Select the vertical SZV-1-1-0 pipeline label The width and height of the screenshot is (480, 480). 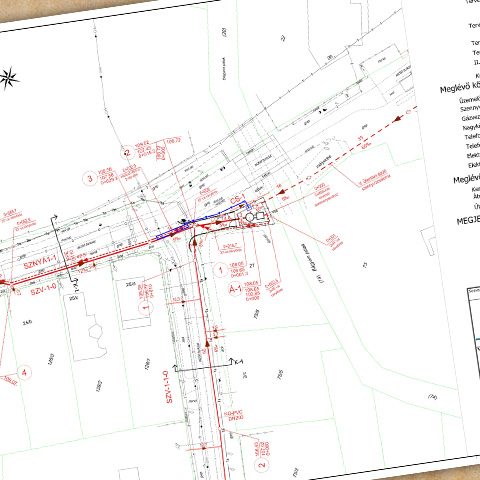click(168, 387)
